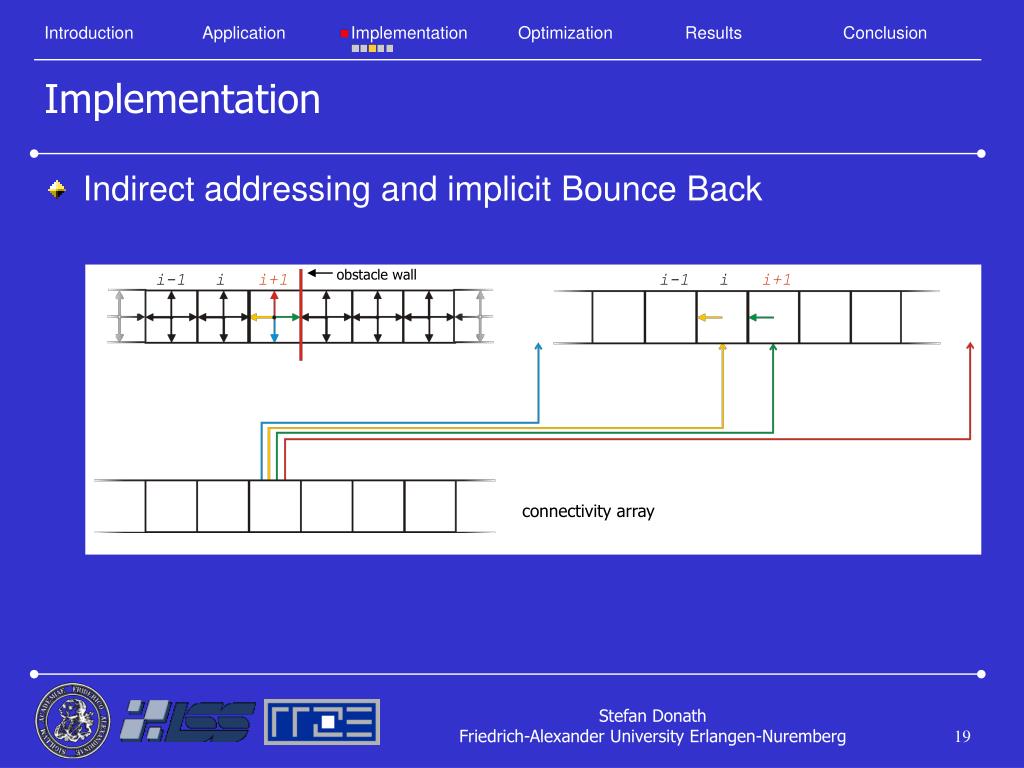
Task: Click the connectivity array cell with colored lines
Action: pos(275,506)
